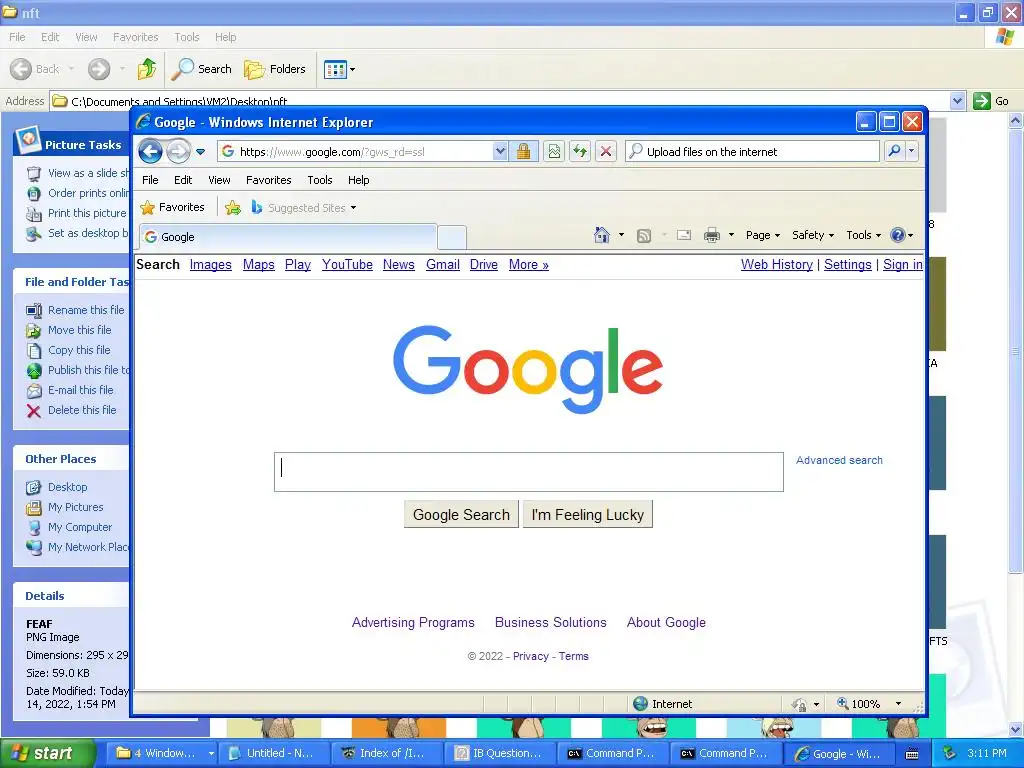Image resolution: width=1024 pixels, height=768 pixels.
Task: Click the Internet zone globe in status bar
Action: tap(640, 703)
